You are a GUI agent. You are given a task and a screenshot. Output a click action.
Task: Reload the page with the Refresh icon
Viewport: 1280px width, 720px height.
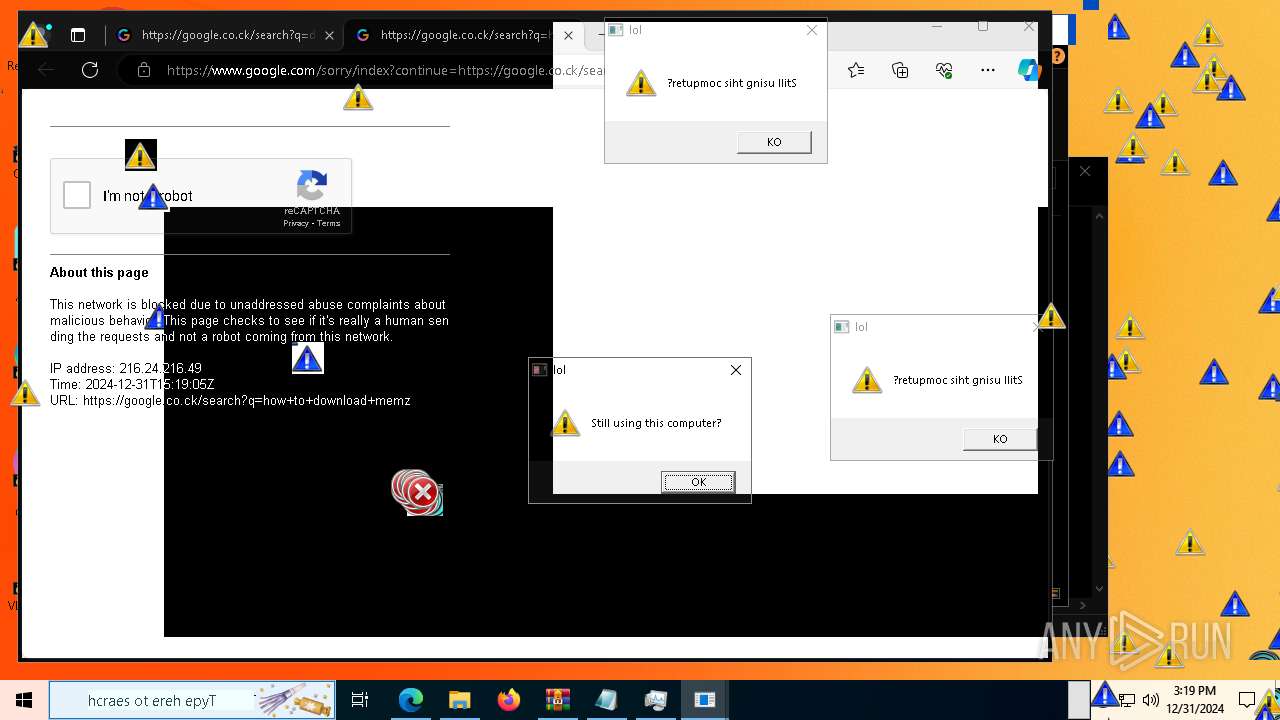pyautogui.click(x=90, y=70)
